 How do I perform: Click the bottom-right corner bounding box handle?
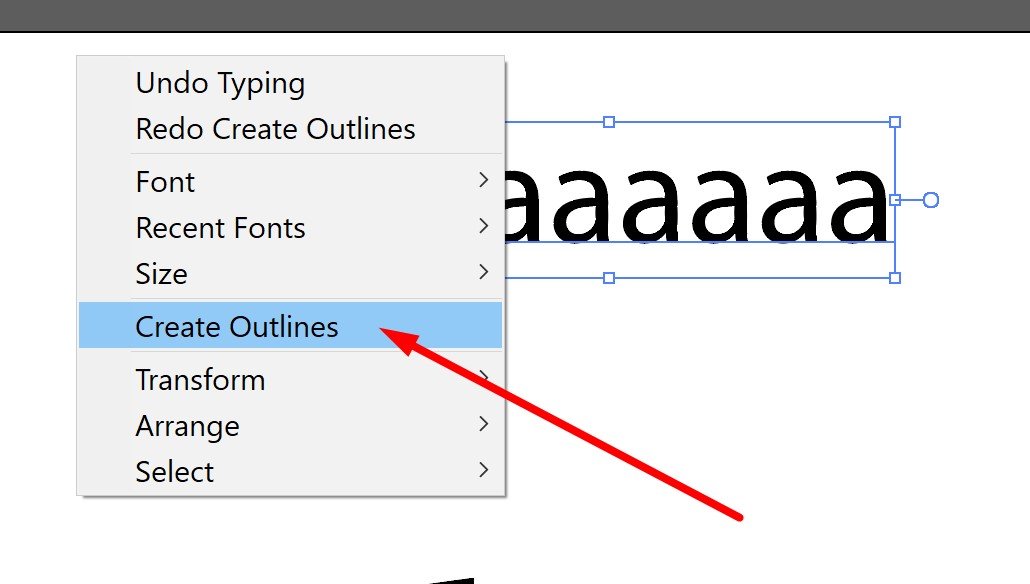(x=895, y=278)
